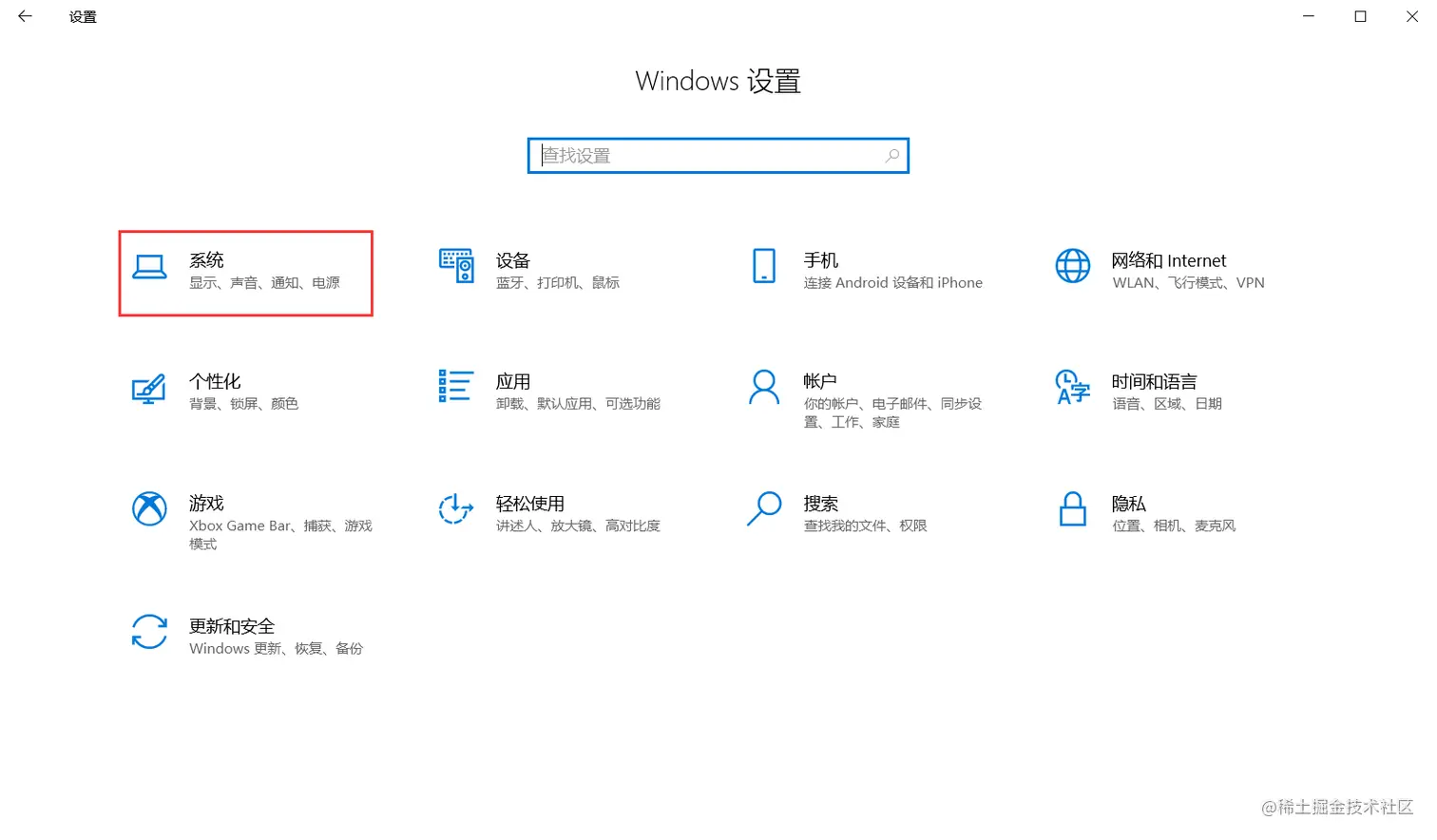Click the 设置 window title text
This screenshot has width=1437, height=840.
[83, 17]
